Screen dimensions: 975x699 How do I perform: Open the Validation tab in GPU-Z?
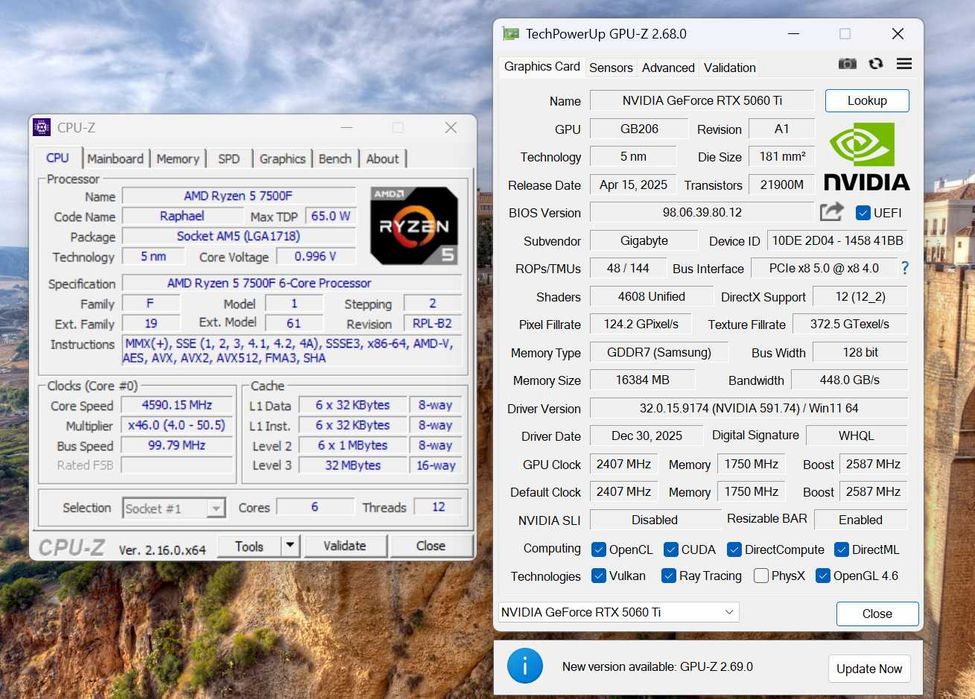point(729,67)
